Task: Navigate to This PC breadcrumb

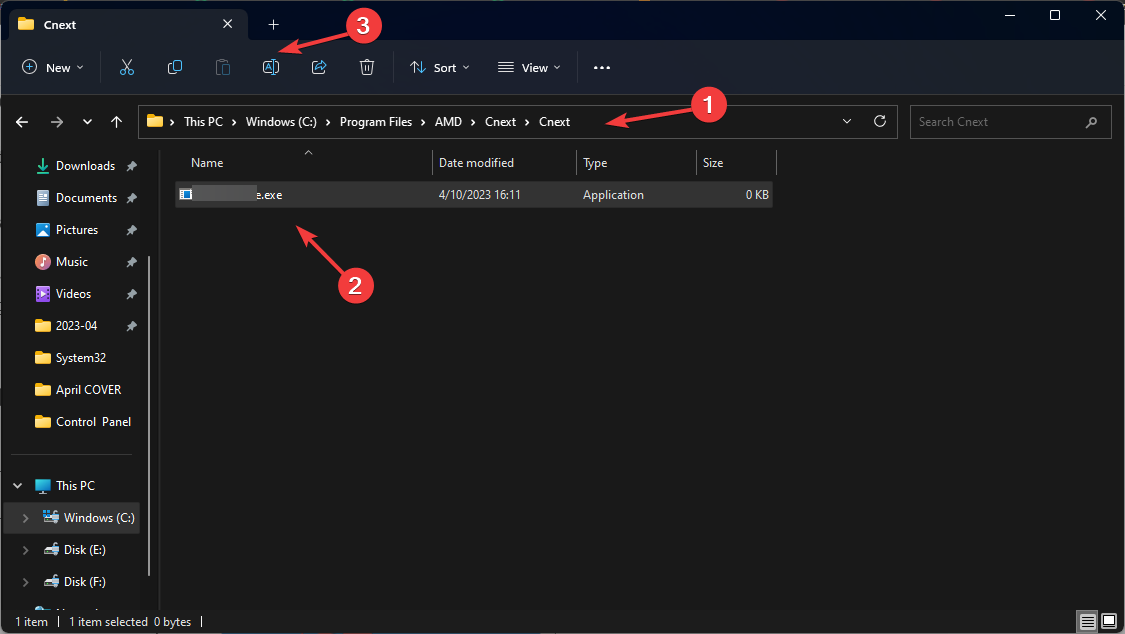Action: pyautogui.click(x=203, y=122)
